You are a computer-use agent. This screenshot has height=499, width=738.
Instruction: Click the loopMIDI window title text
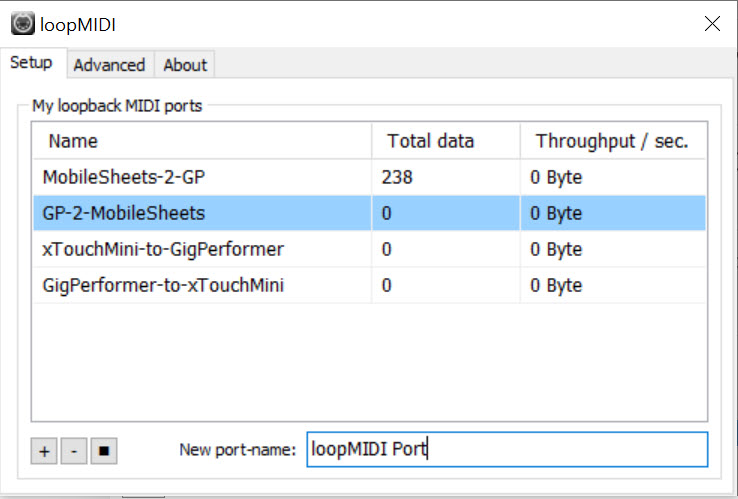pyautogui.click(x=78, y=24)
